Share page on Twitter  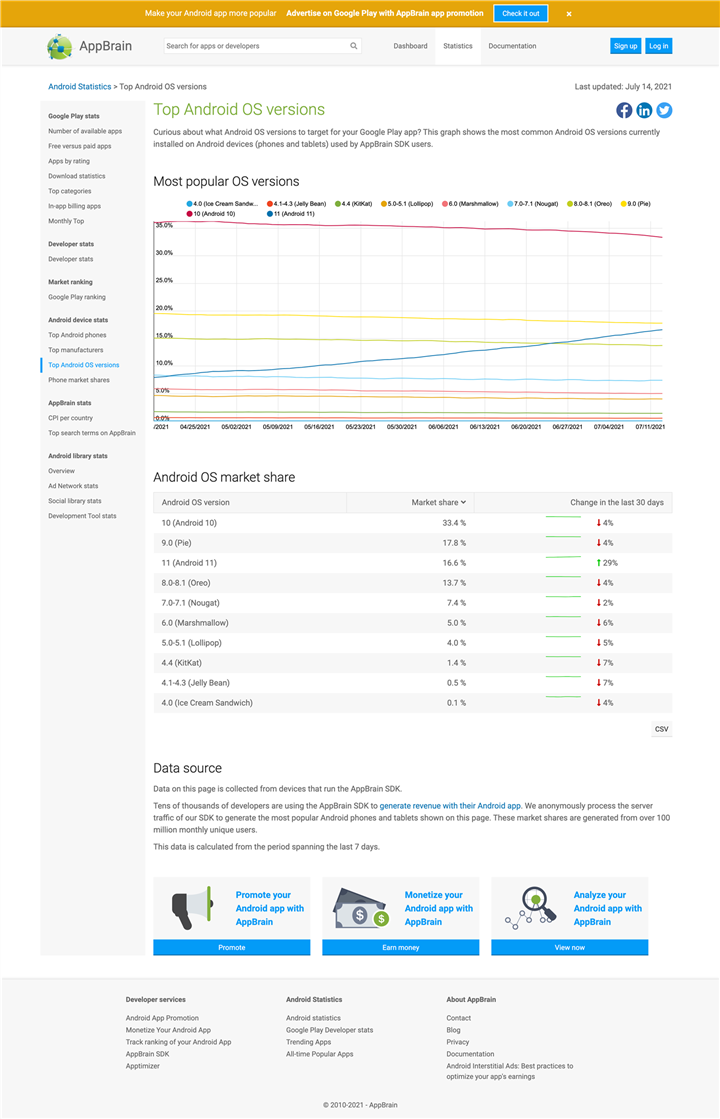pyautogui.click(x=664, y=110)
